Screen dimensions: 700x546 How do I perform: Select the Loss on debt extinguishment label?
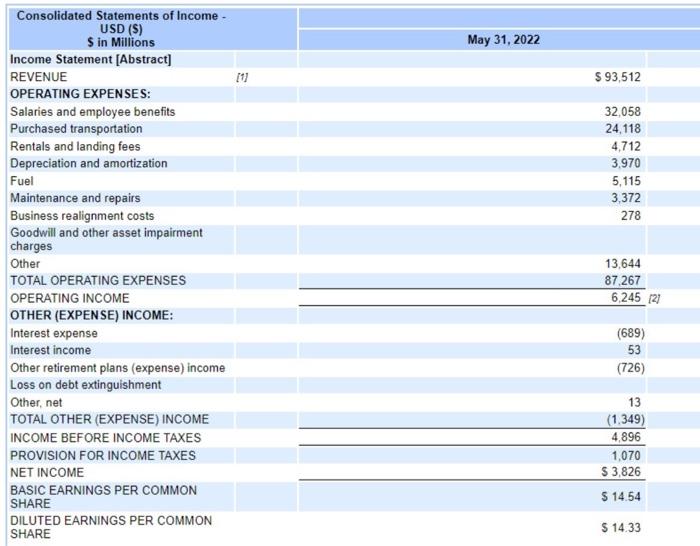coord(85,385)
